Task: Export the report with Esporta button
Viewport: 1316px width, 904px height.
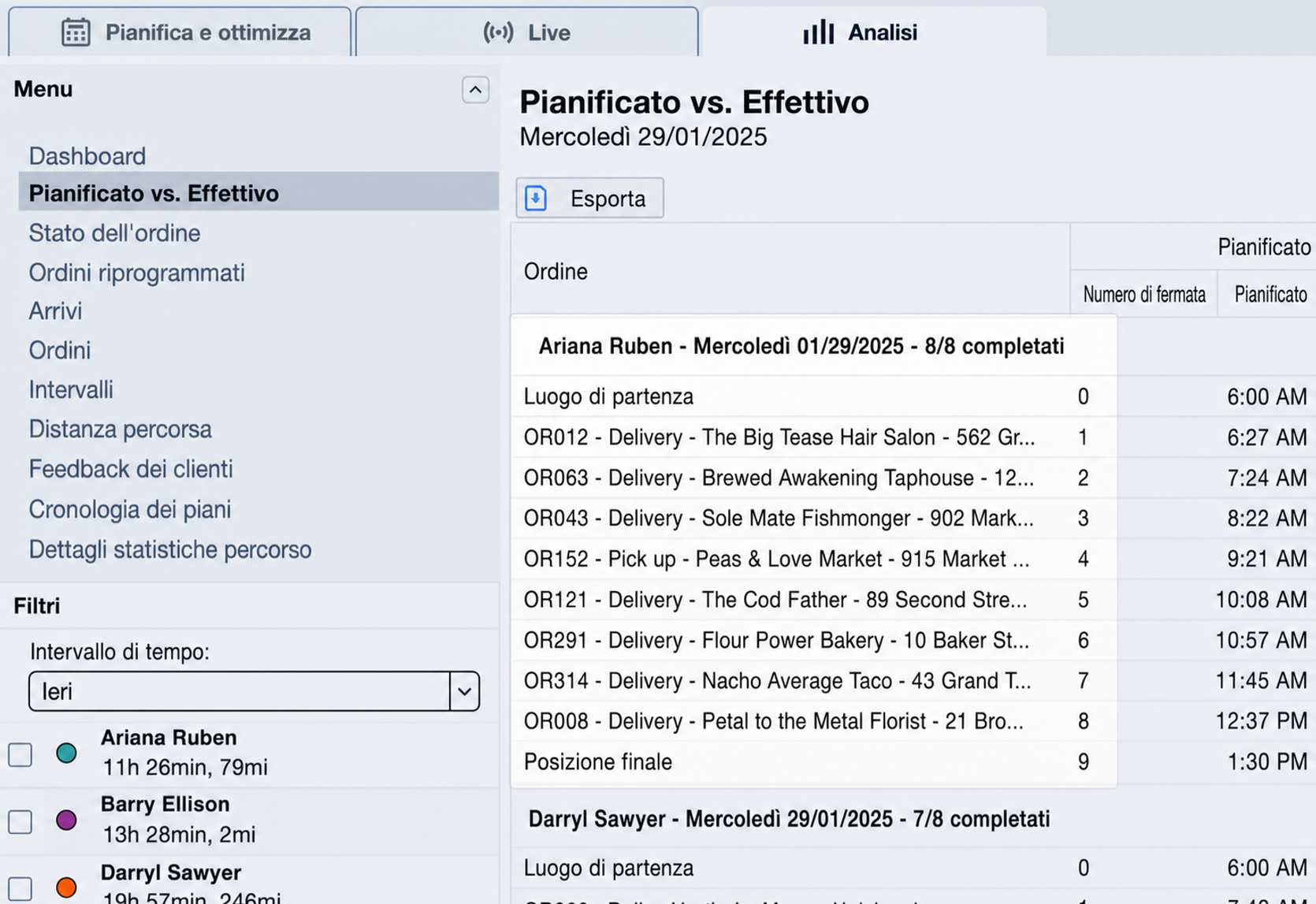Action: point(589,198)
